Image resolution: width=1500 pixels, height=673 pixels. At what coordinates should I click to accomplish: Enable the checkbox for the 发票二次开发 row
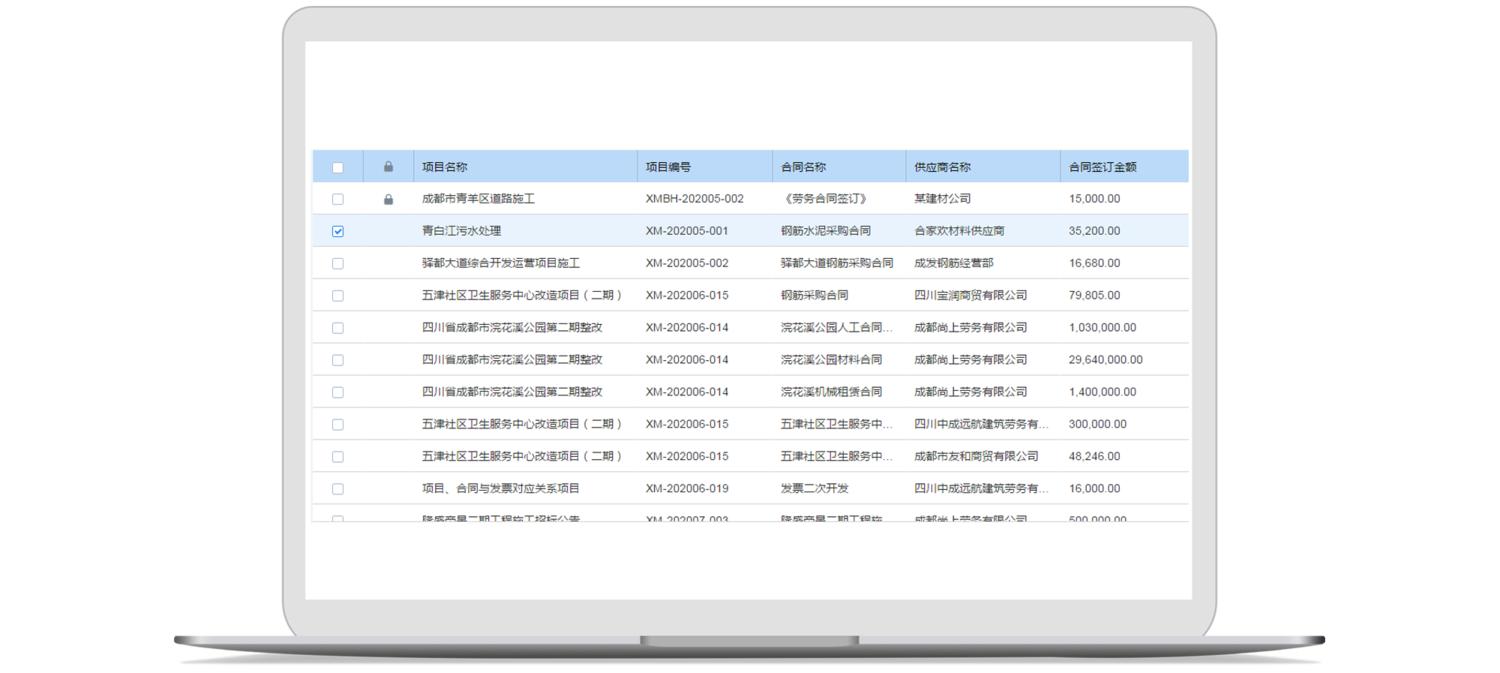[338, 489]
